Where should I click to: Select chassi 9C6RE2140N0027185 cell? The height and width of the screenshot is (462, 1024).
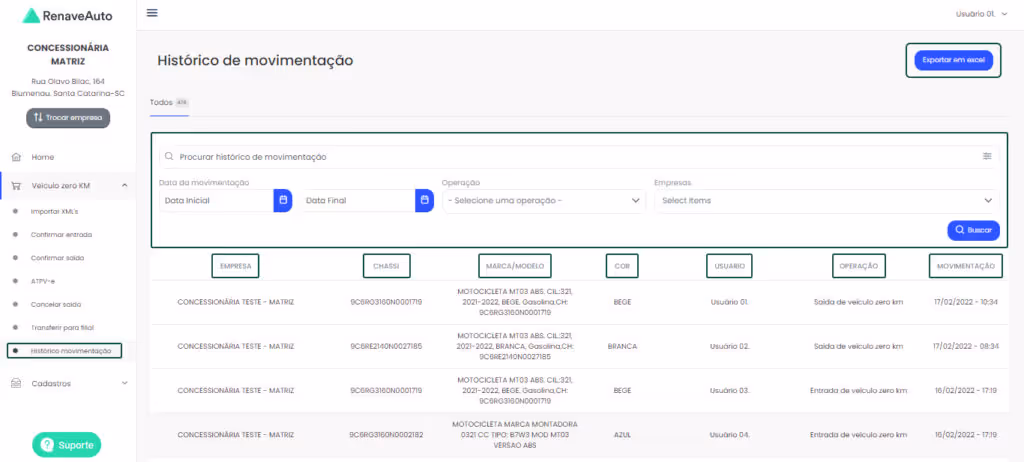386,346
